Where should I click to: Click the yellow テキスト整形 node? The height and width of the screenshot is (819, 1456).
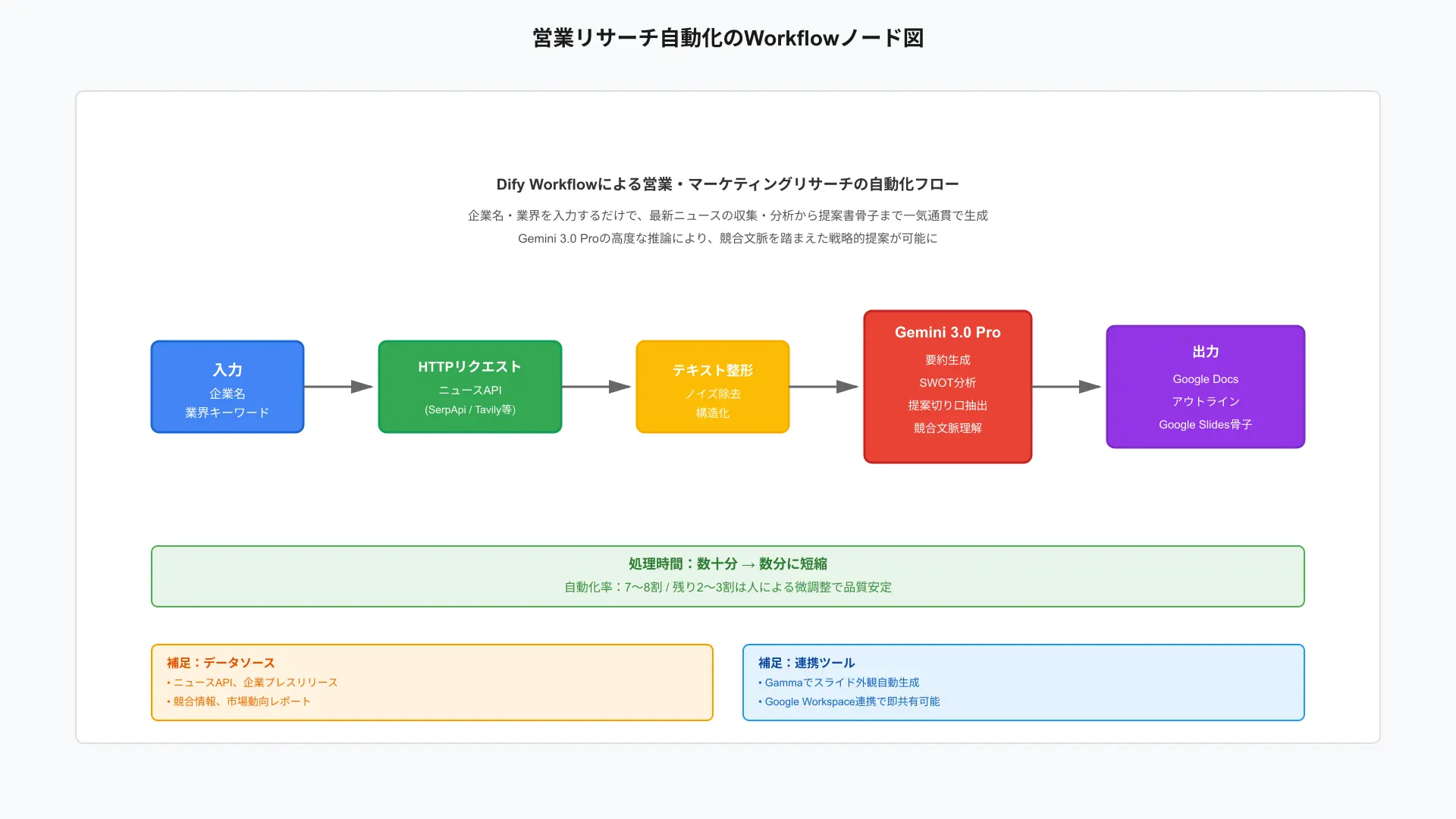click(x=713, y=387)
